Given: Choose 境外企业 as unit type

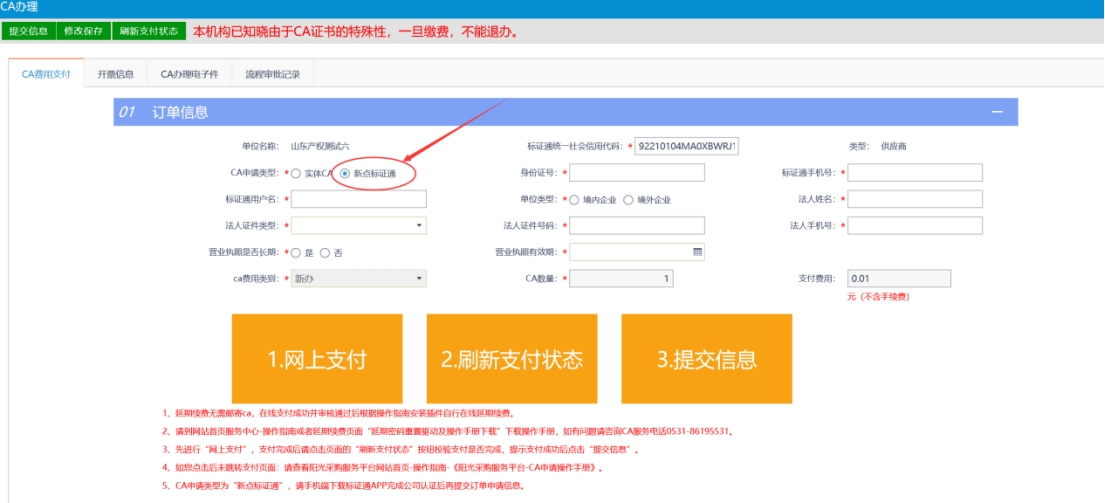Looking at the screenshot, I should (x=628, y=199).
